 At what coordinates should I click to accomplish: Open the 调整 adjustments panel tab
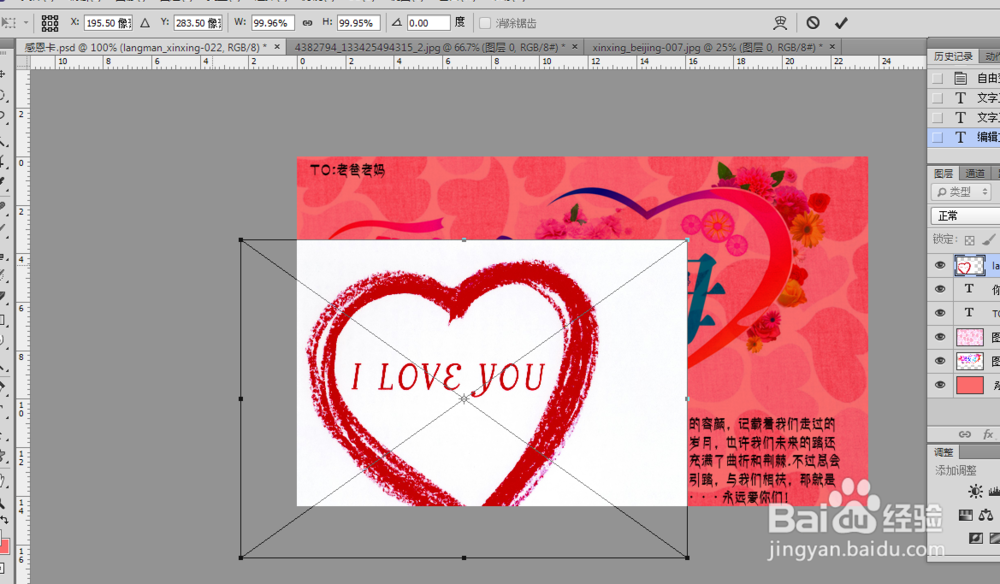(943, 452)
